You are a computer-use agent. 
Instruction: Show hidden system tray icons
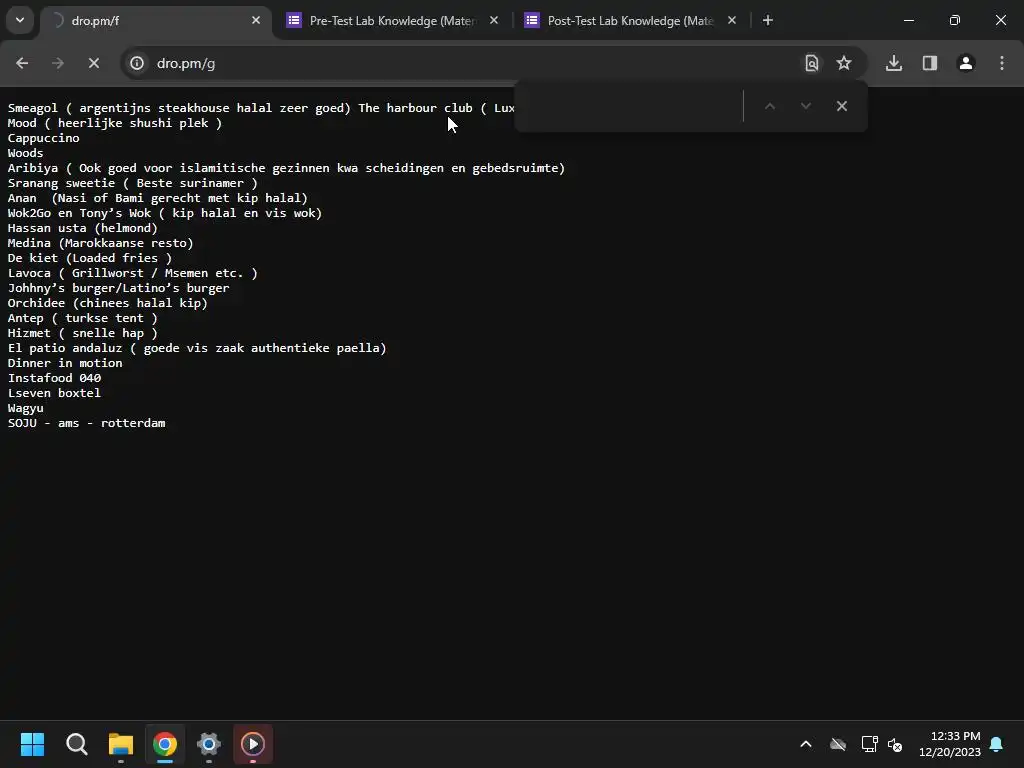point(806,744)
